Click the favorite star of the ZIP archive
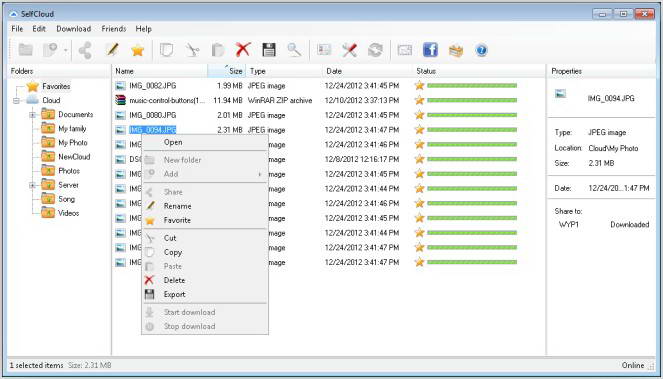The width and height of the screenshot is (663, 379). tap(419, 100)
